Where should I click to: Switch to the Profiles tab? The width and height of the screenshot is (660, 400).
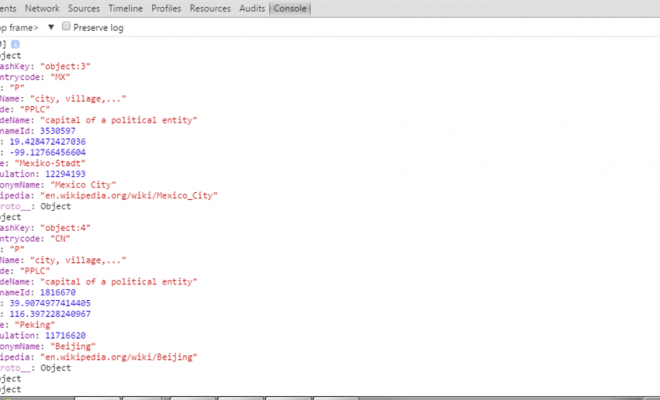tap(166, 8)
